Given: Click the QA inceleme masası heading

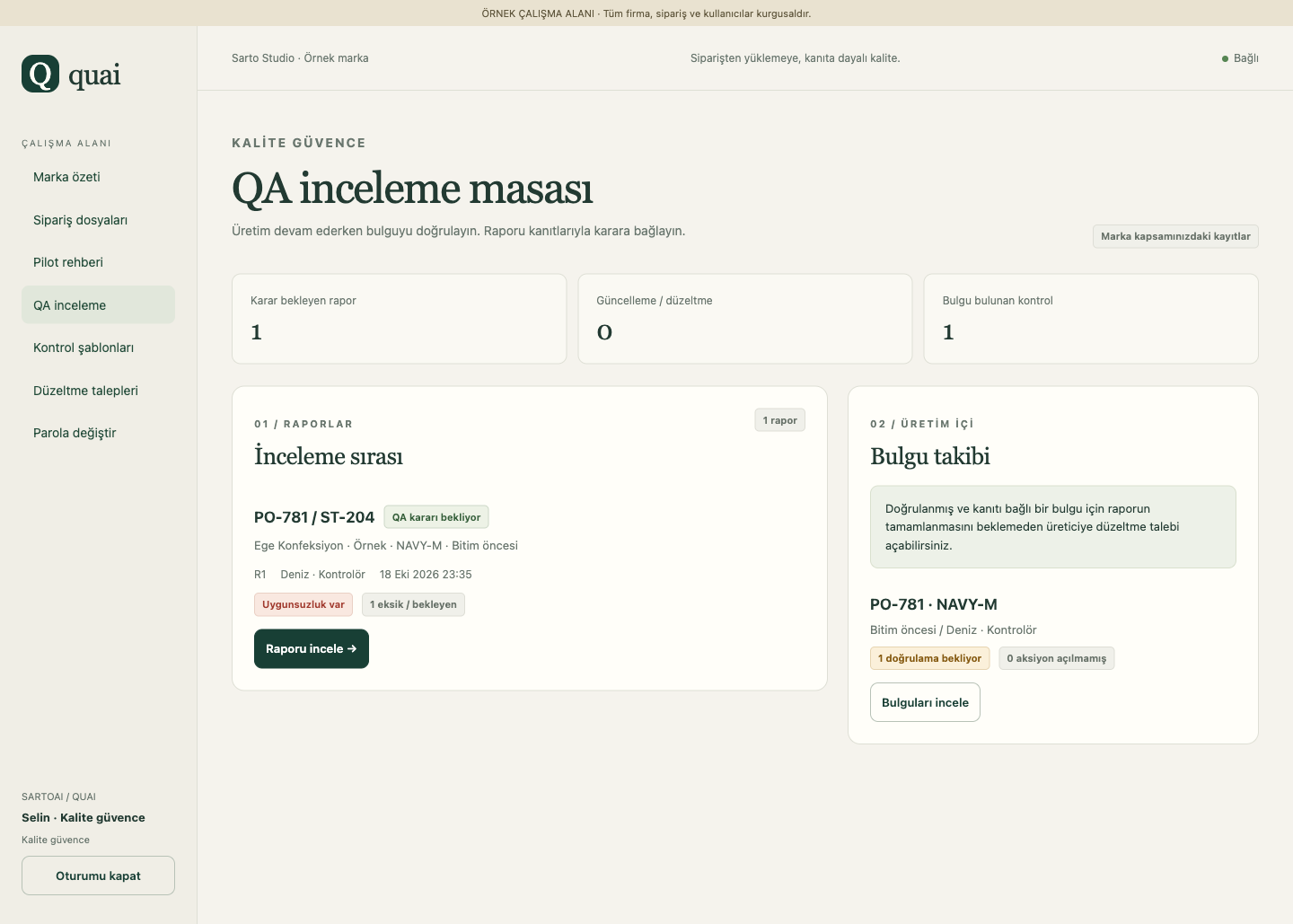Looking at the screenshot, I should tap(412, 189).
